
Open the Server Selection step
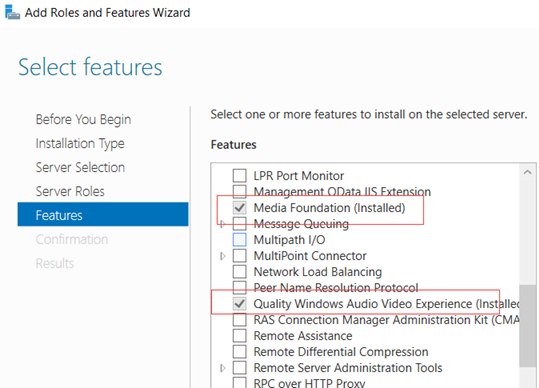click(80, 167)
